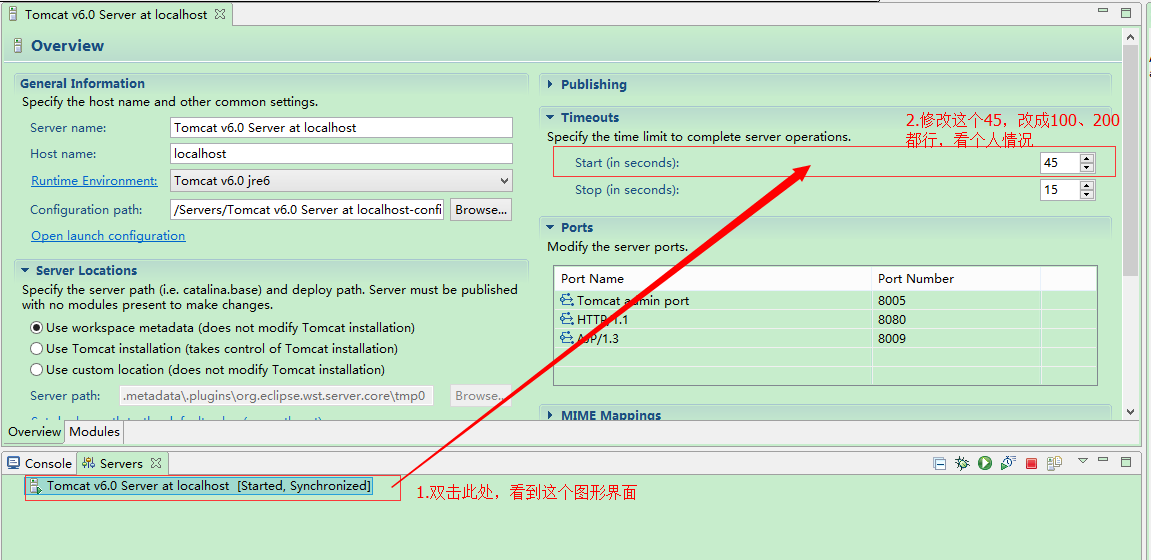The image size is (1151, 560).
Task: Click the Start timeout value field
Action: (1060, 163)
